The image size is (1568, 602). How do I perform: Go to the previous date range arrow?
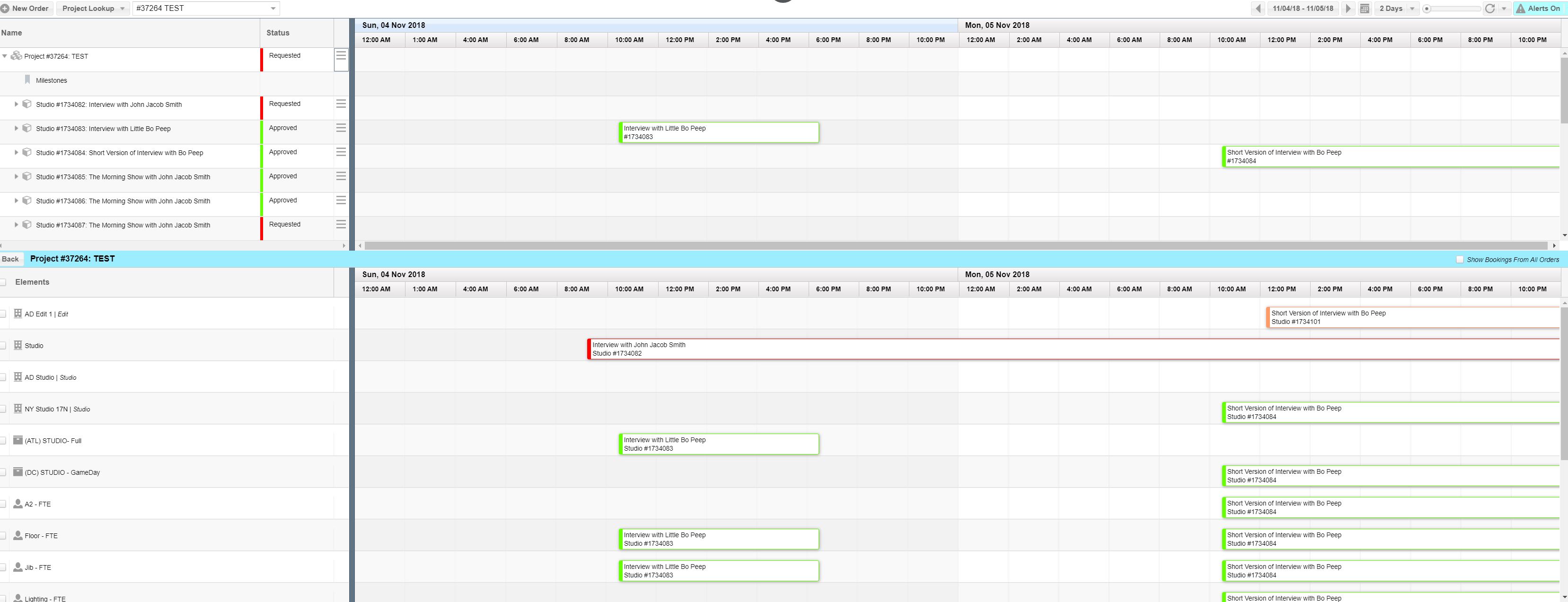(1258, 9)
